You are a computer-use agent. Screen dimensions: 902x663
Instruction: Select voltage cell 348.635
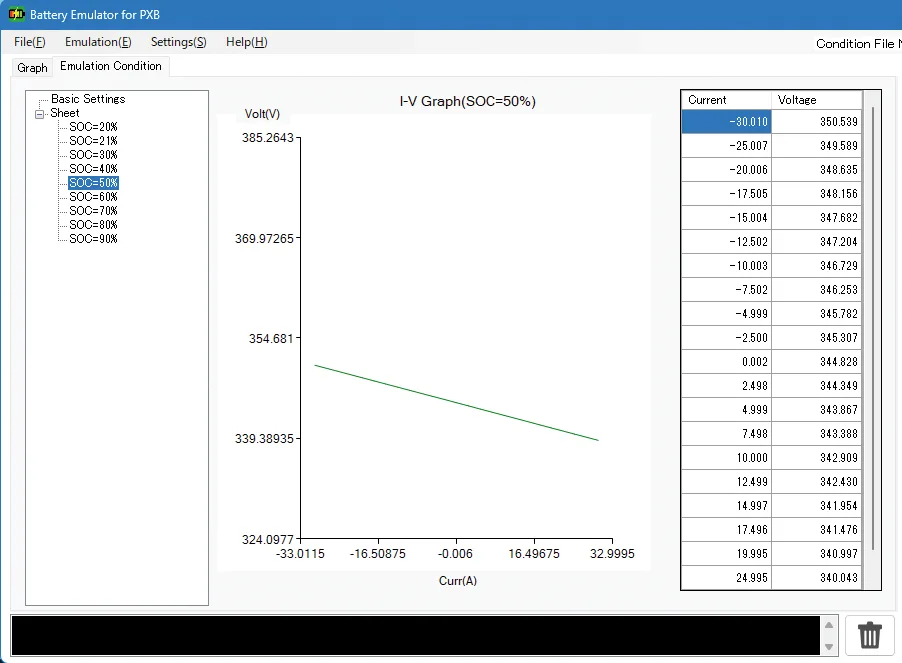point(816,170)
